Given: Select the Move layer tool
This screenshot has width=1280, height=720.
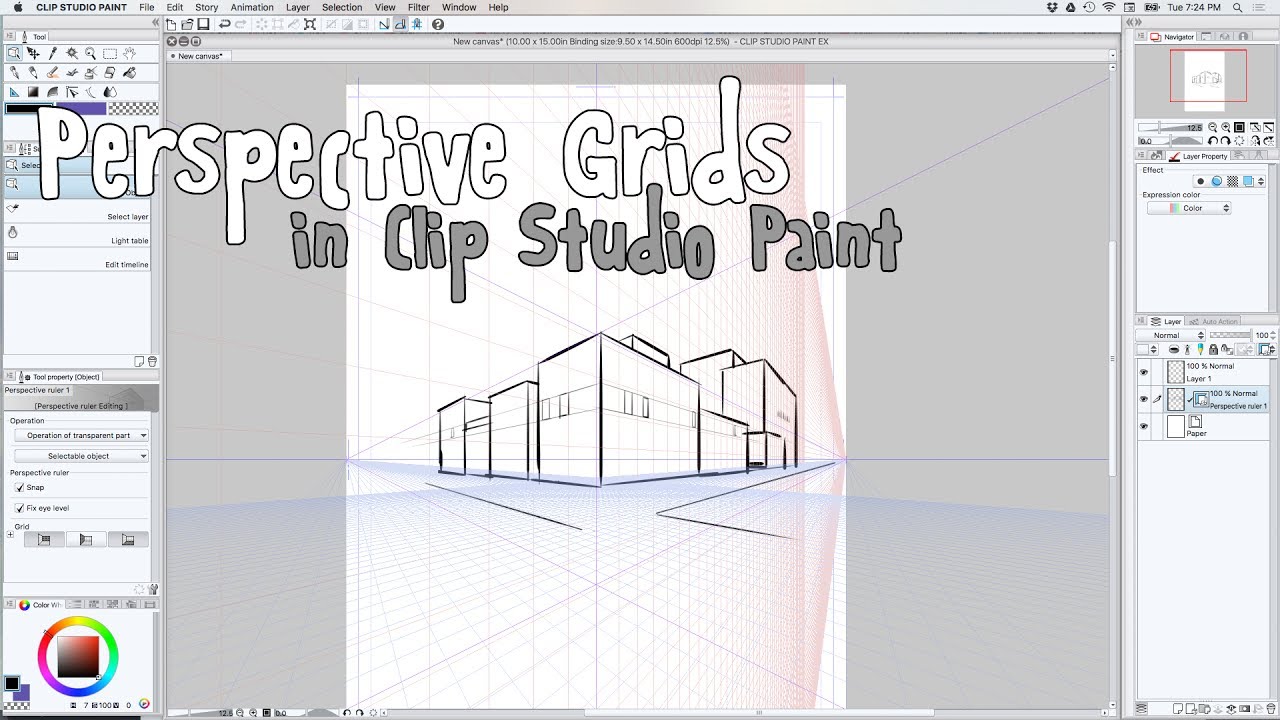Looking at the screenshot, I should pyautogui.click(x=33, y=53).
